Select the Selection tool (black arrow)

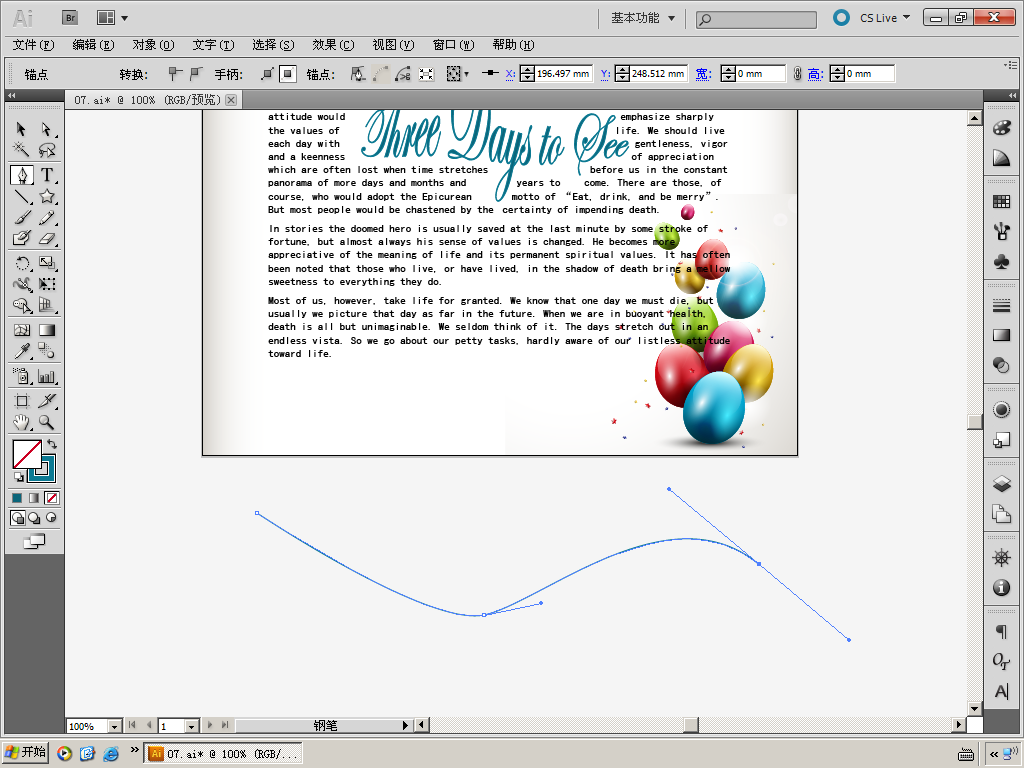click(x=22, y=129)
